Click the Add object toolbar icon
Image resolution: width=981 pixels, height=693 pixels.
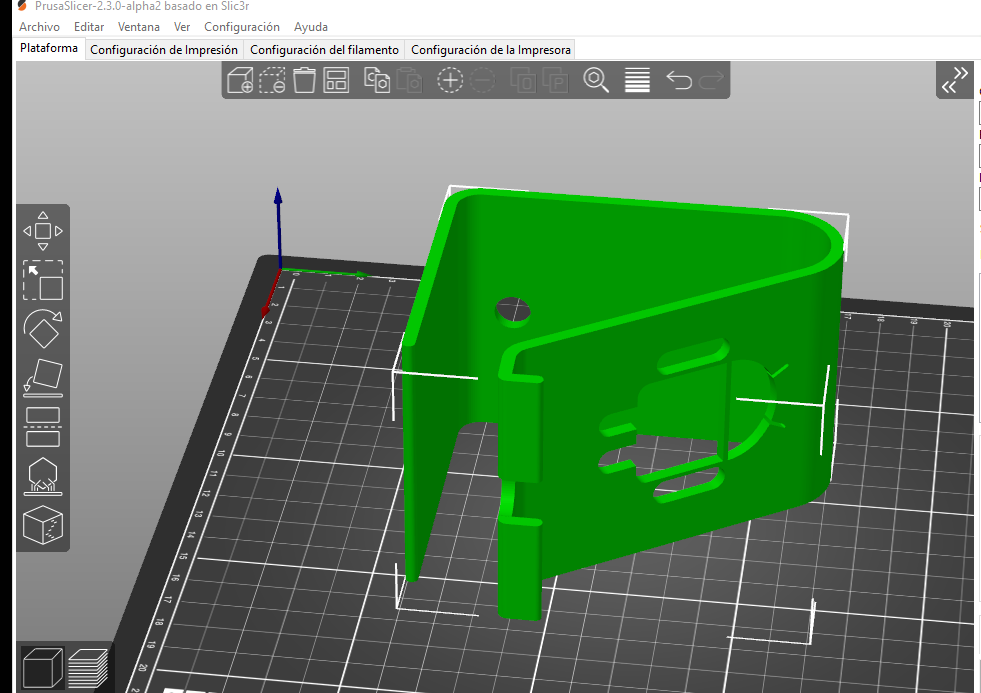(240, 80)
